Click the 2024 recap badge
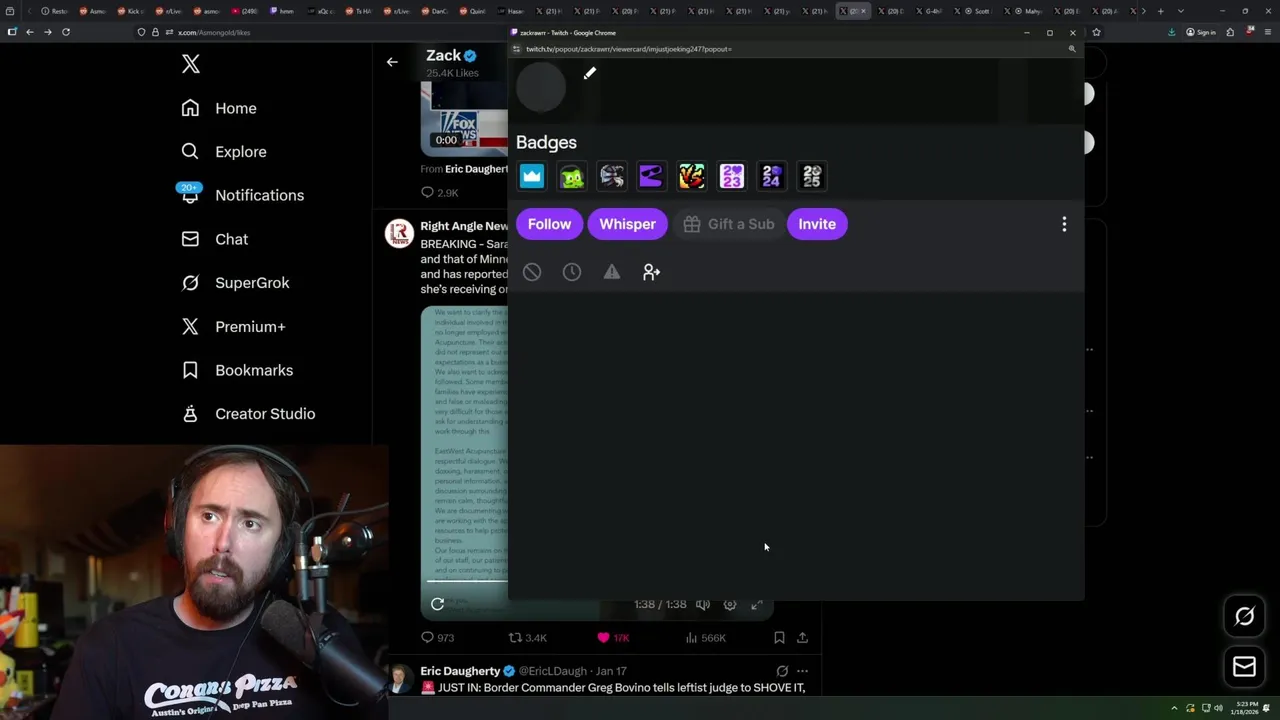This screenshot has height=720, width=1280. tap(771, 177)
